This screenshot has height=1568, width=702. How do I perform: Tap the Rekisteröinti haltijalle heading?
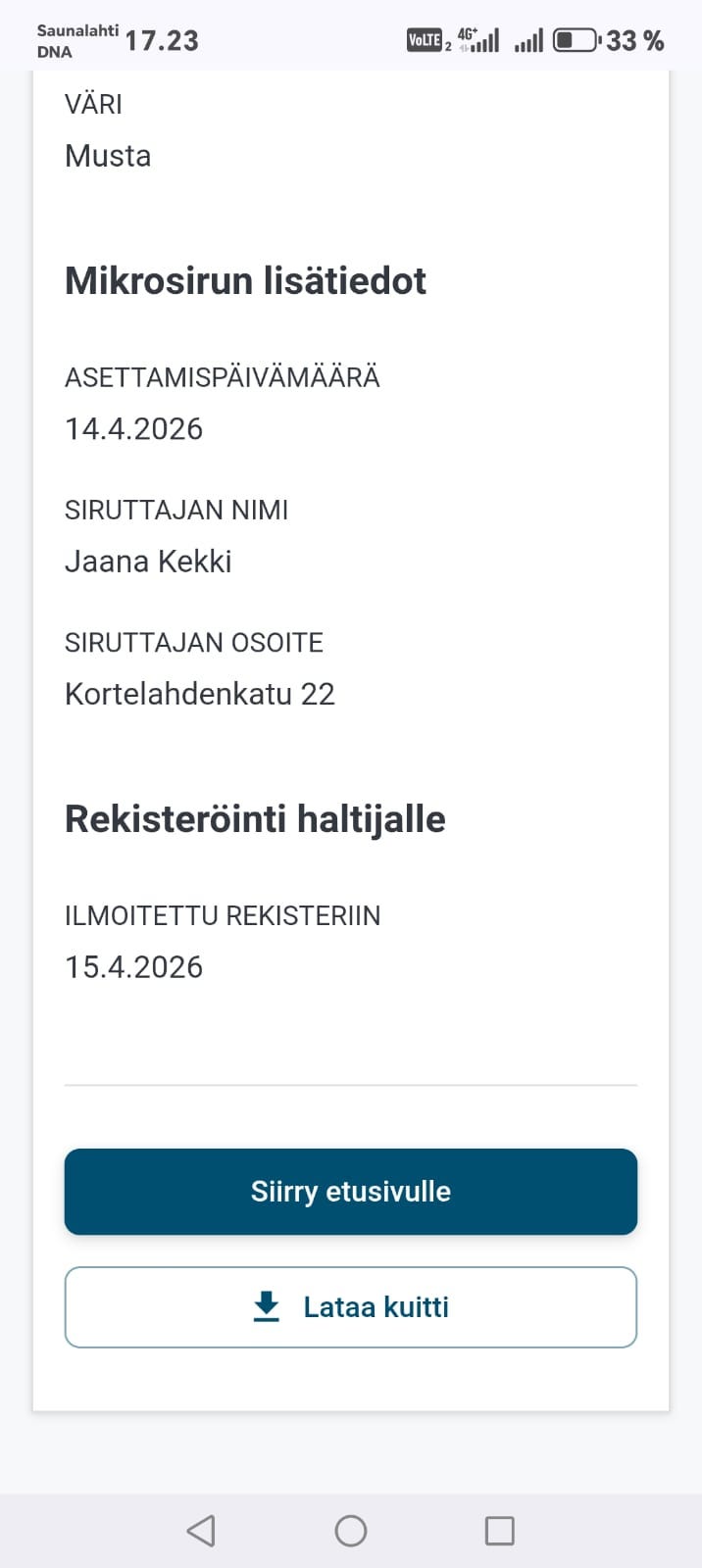point(255,819)
